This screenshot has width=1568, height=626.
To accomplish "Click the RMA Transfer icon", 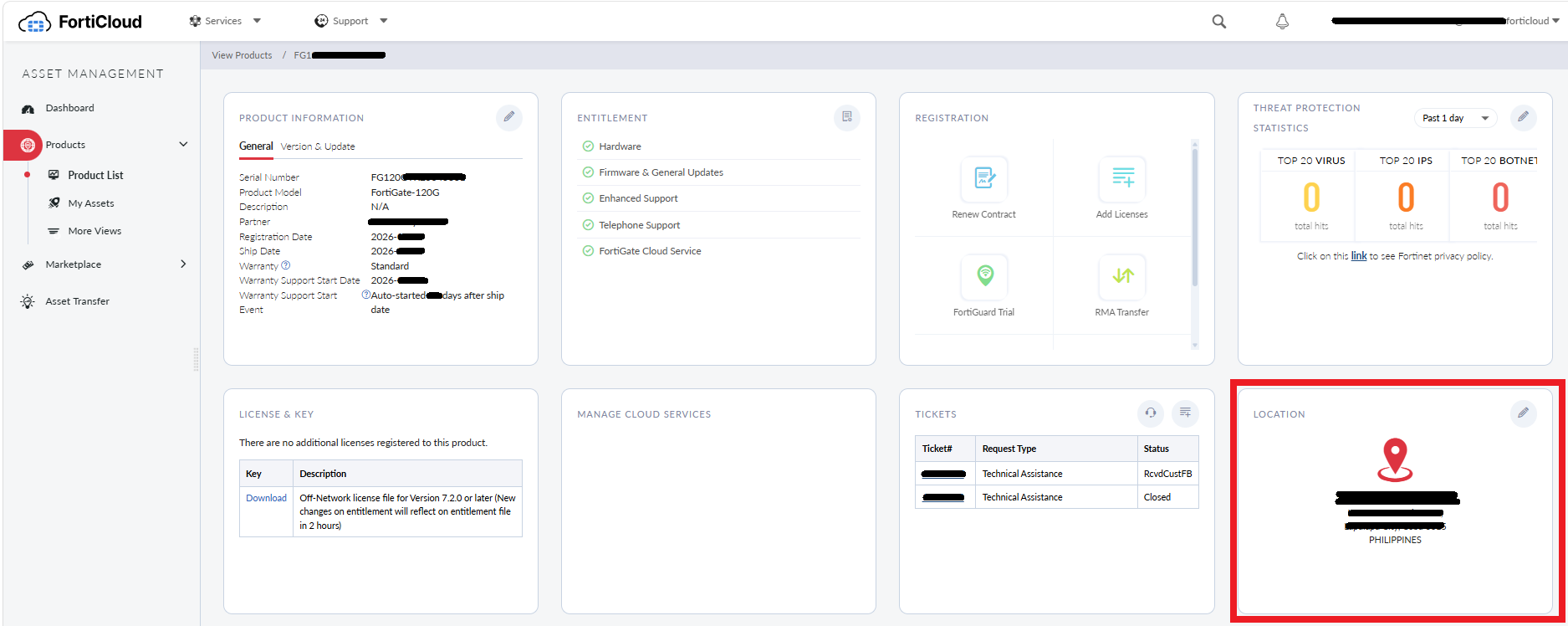I will tap(1122, 276).
